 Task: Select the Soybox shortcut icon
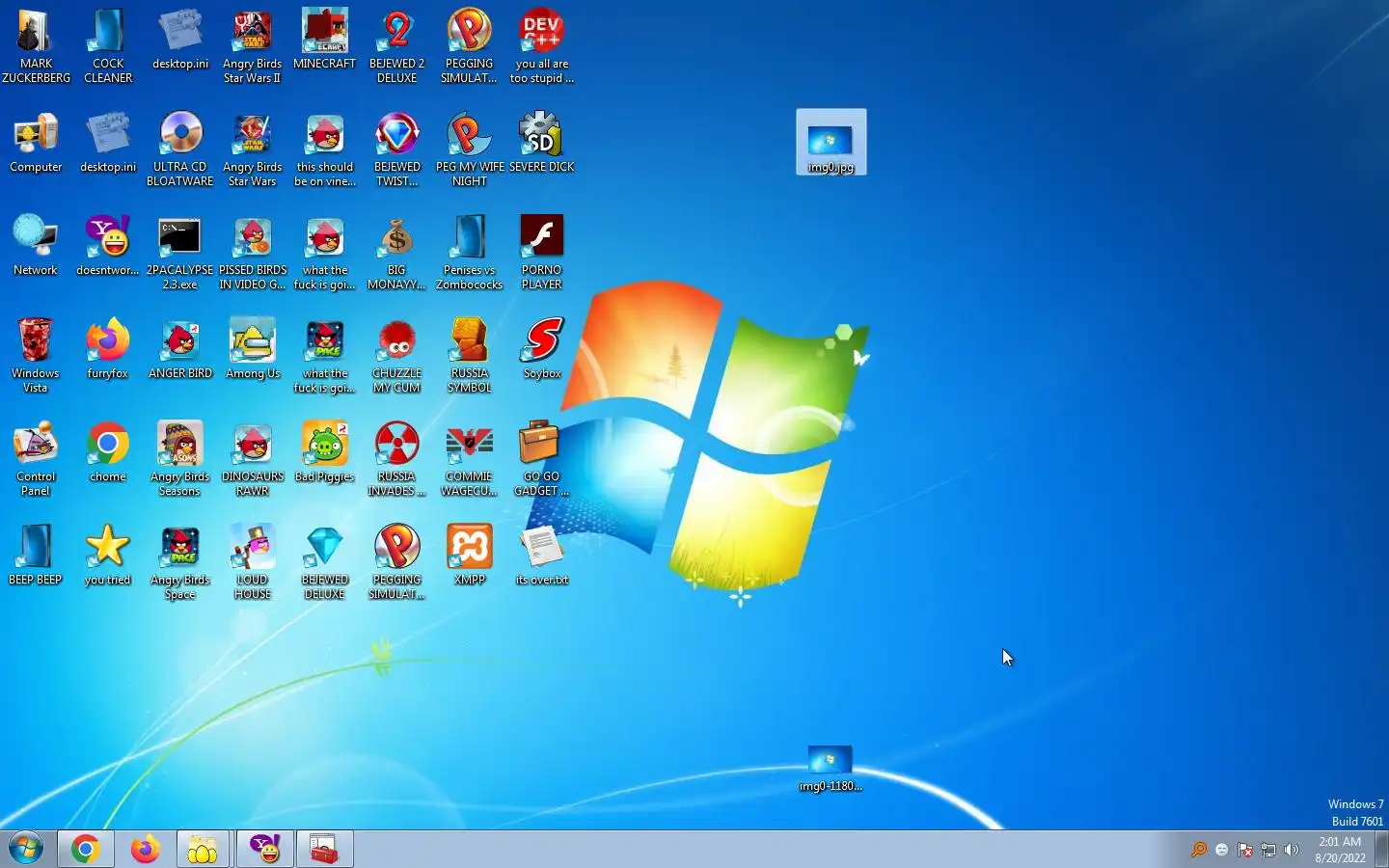pos(542,349)
